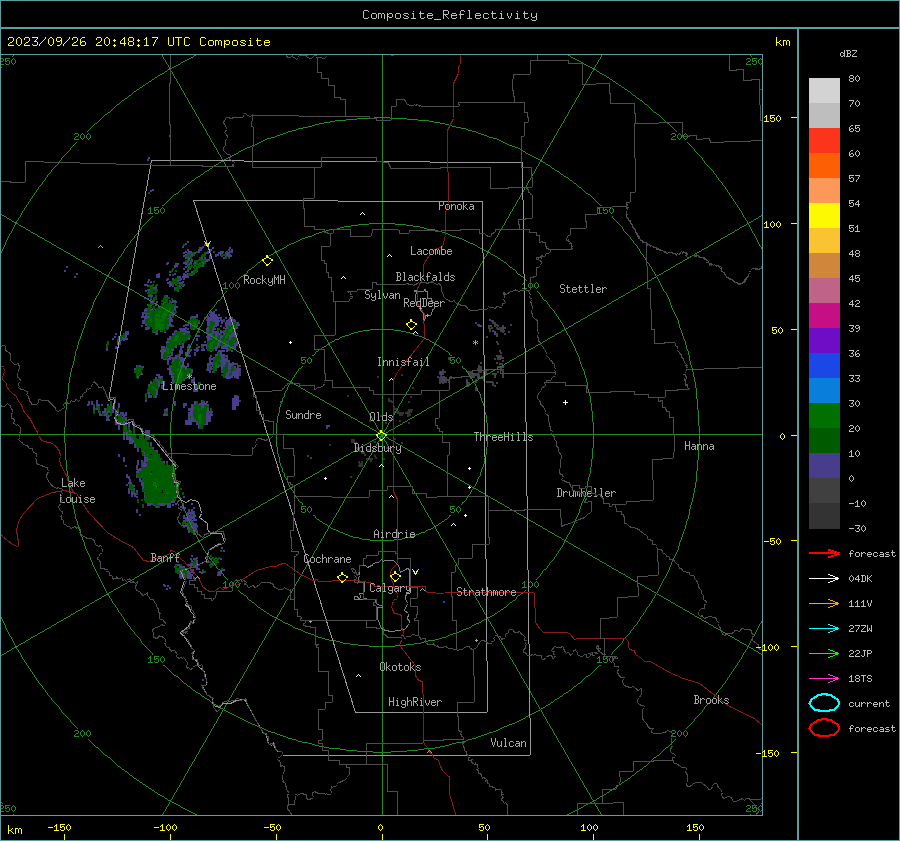This screenshot has width=900, height=841.
Task: Click the Sylvan label
Action: (x=382, y=295)
